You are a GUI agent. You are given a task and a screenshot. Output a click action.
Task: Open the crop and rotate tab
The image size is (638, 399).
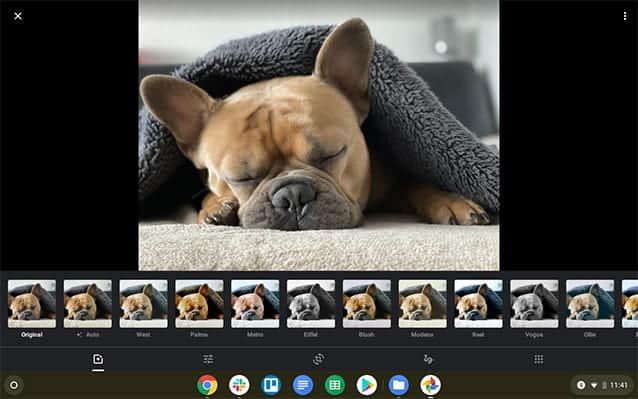click(x=318, y=359)
